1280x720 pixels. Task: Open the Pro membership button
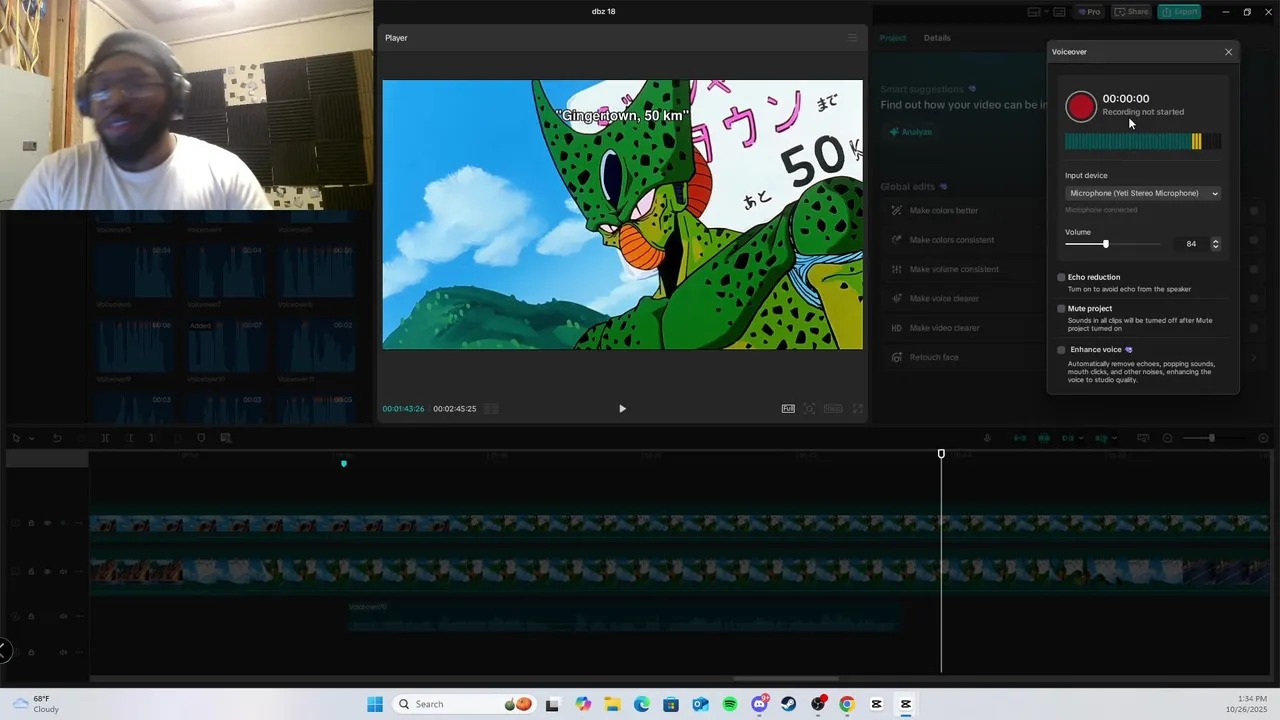click(x=1089, y=12)
